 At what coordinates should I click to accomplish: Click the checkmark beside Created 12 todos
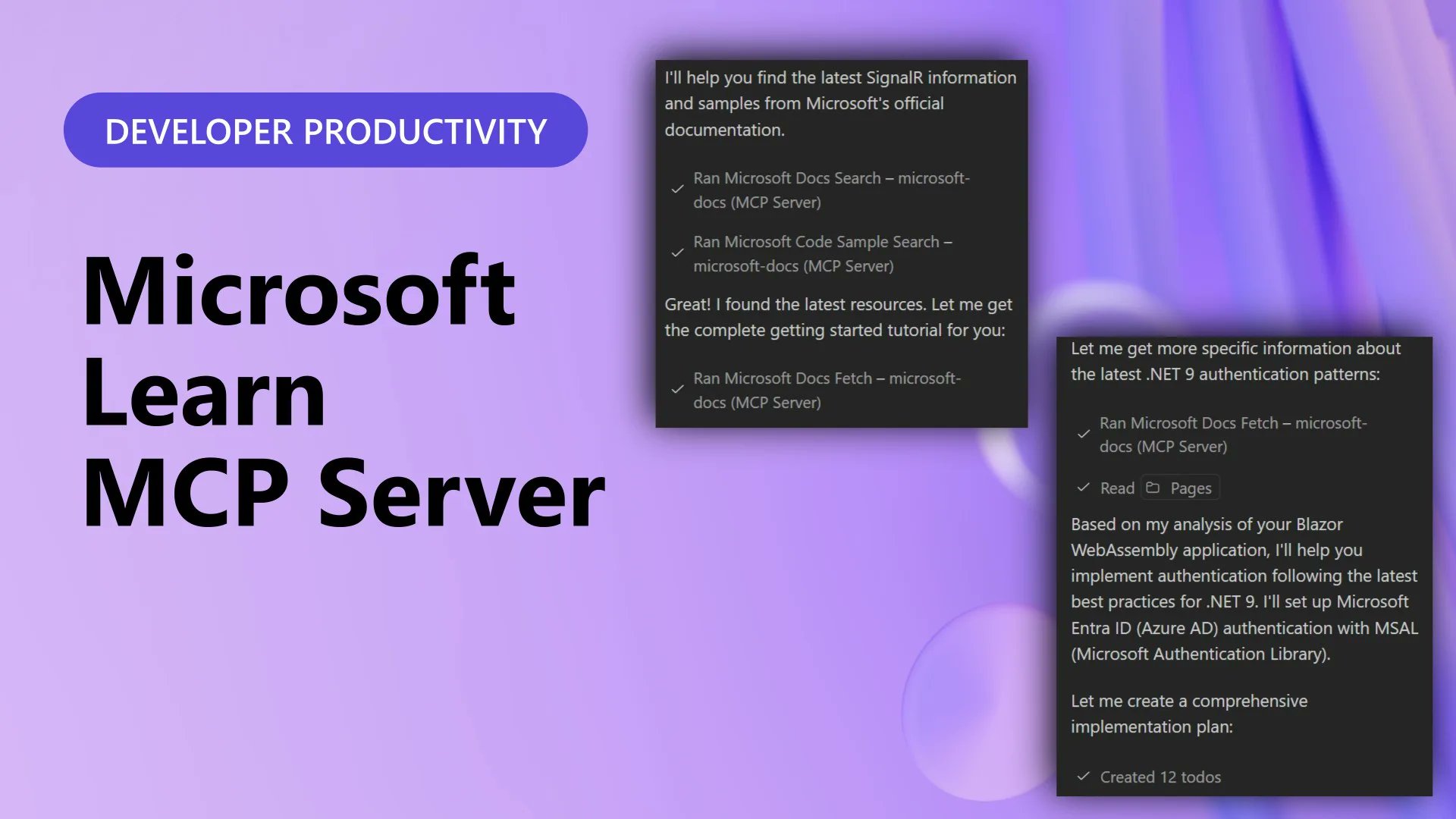[1083, 777]
